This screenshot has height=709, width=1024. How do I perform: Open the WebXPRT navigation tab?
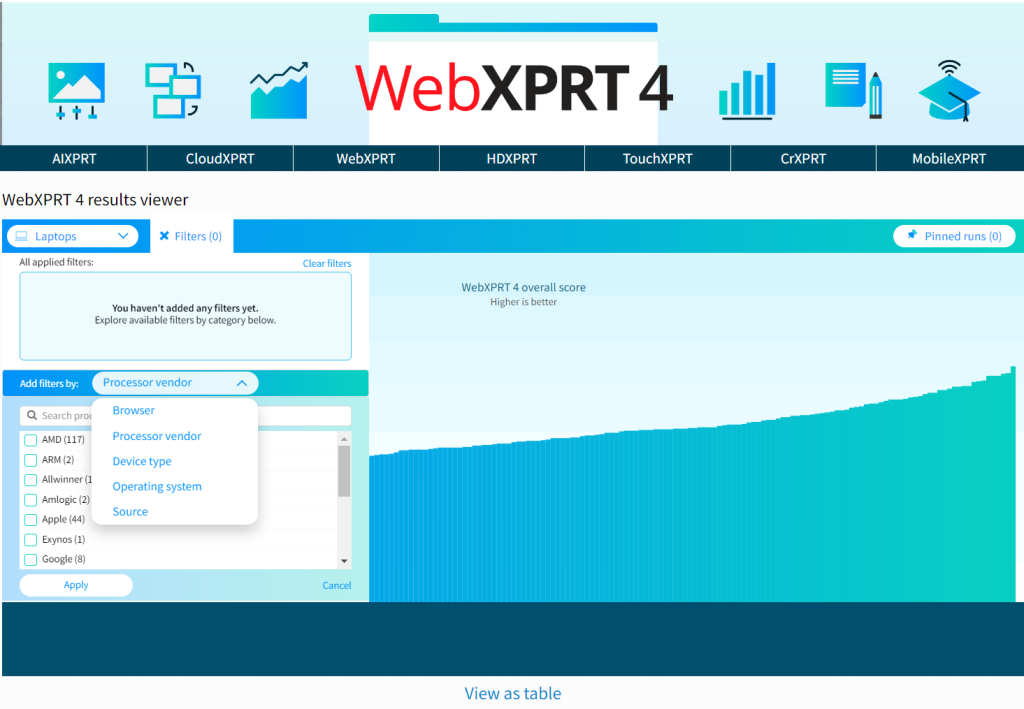click(x=366, y=159)
